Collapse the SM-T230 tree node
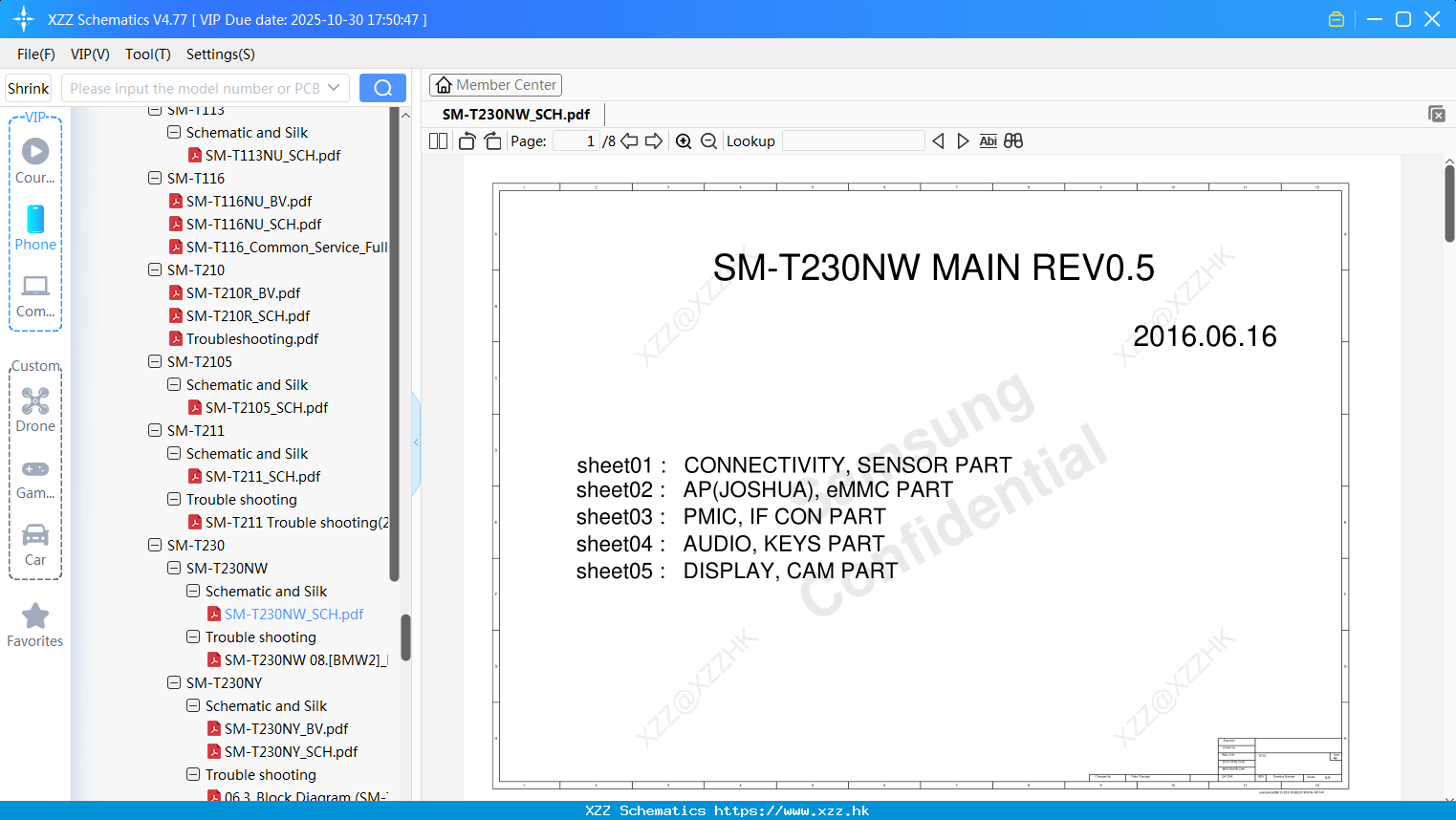Viewport: 1456px width, 820px height. (155, 545)
